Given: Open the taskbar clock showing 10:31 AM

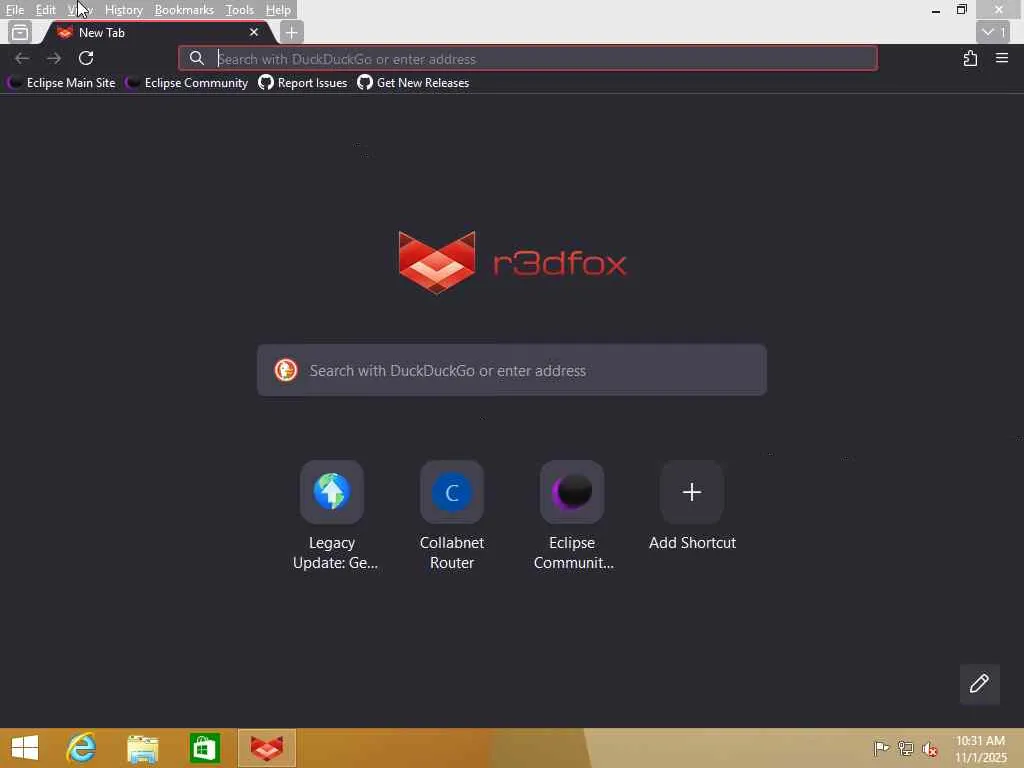Looking at the screenshot, I should [980, 749].
